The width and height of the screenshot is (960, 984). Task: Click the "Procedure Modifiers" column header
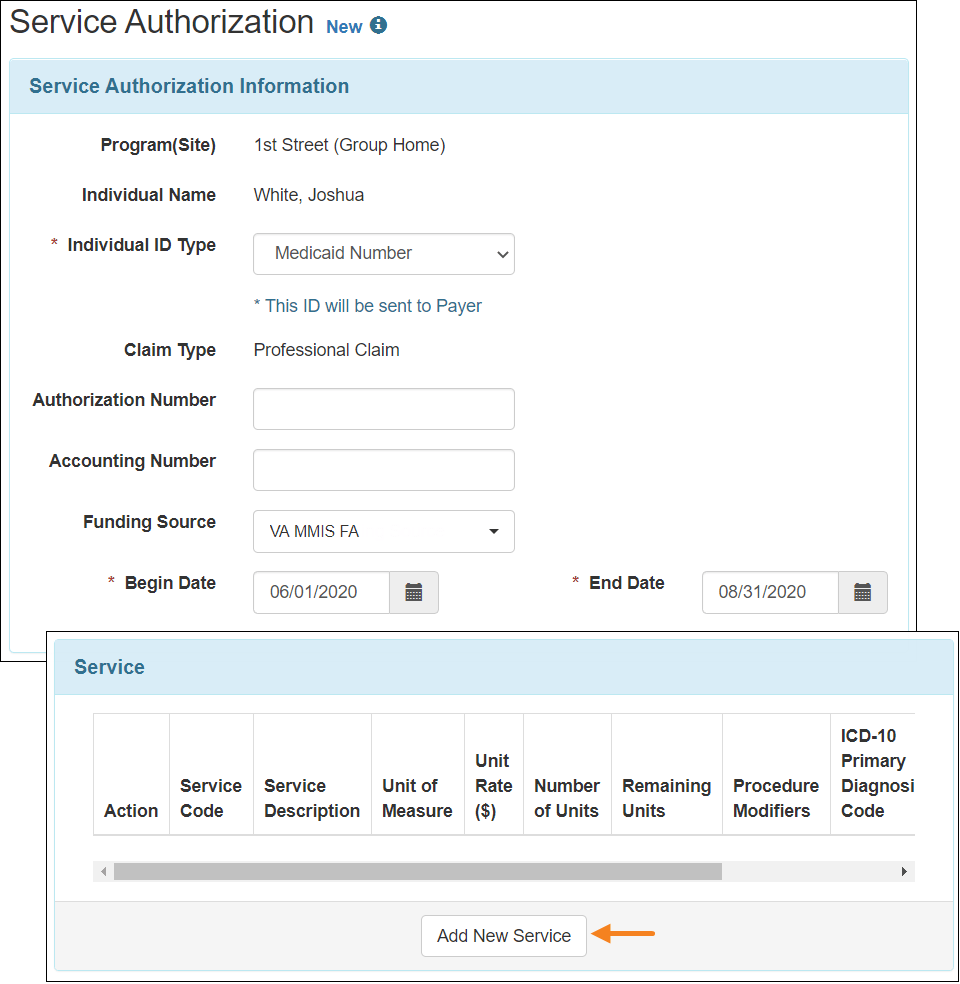click(x=776, y=798)
